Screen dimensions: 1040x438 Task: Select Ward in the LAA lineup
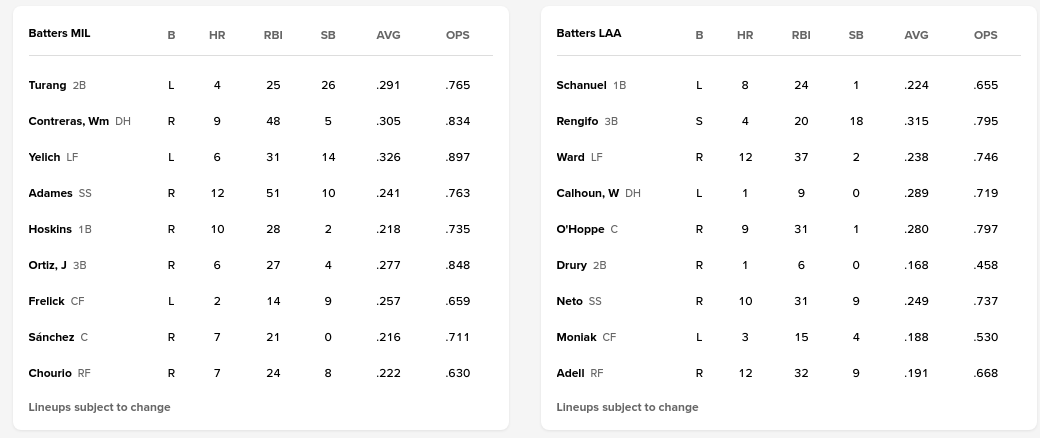(570, 157)
